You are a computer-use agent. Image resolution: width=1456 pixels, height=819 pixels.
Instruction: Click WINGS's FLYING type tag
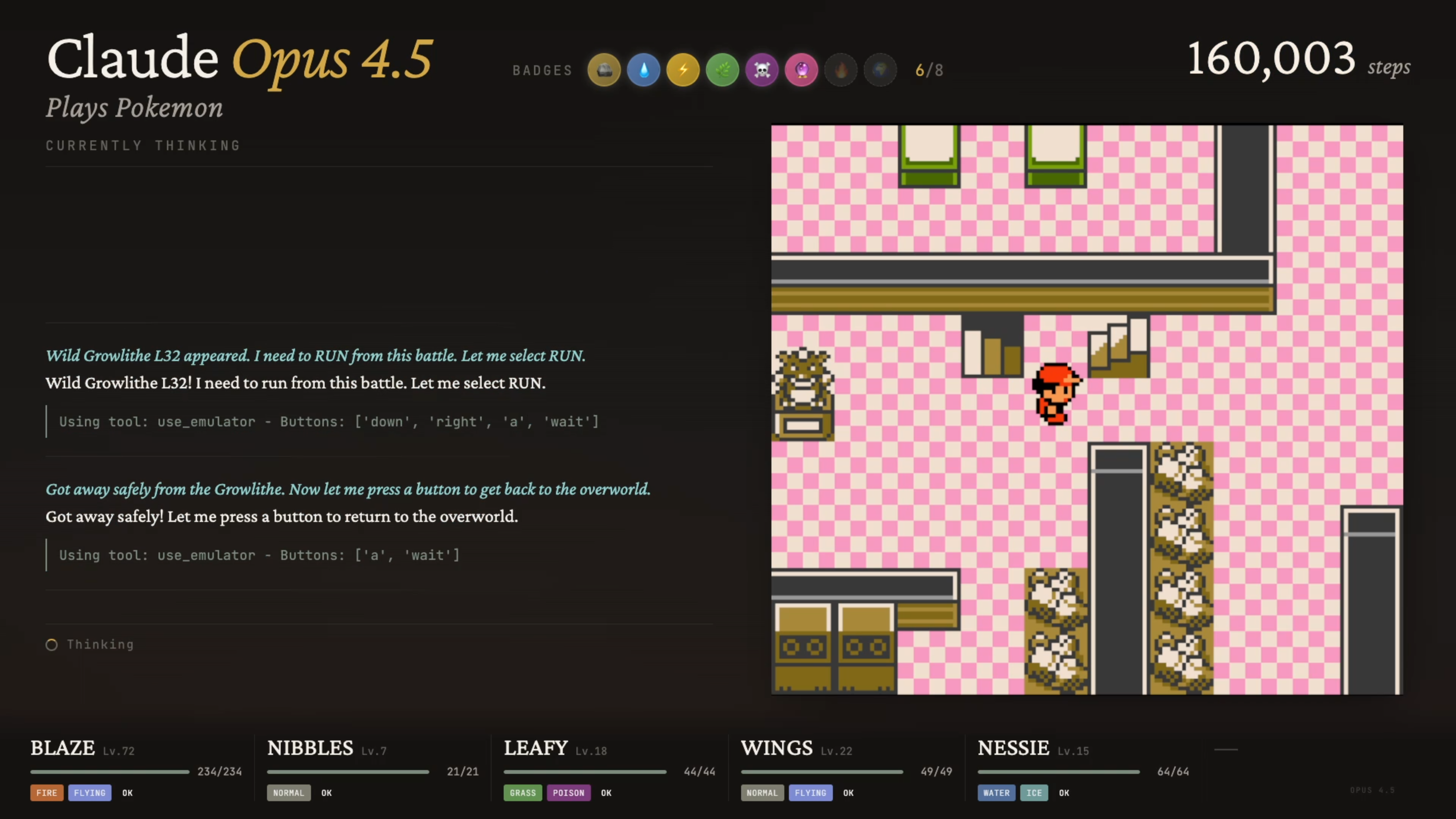(x=810, y=793)
